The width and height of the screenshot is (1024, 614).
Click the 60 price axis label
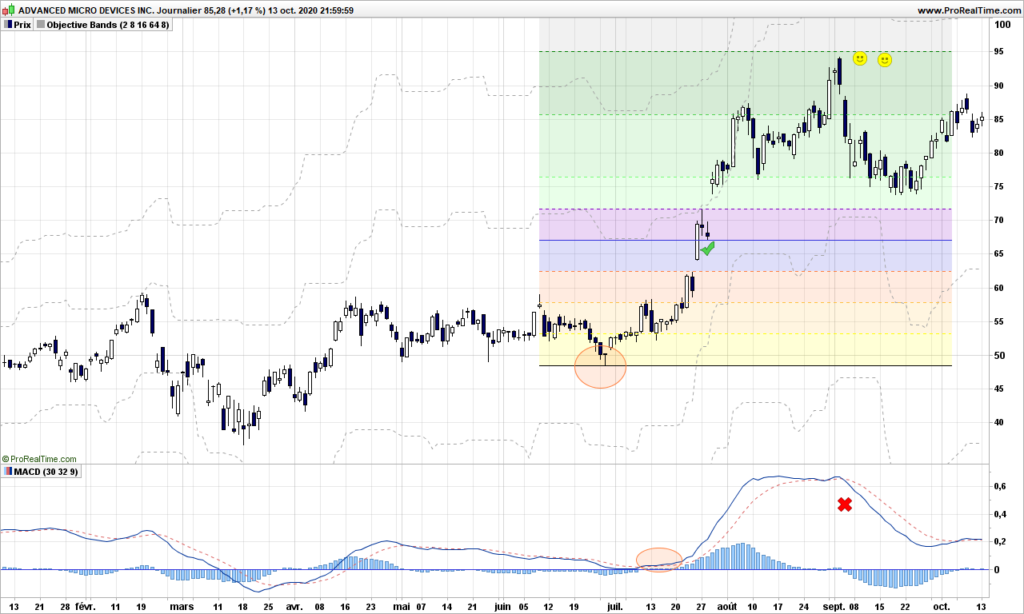[999, 288]
